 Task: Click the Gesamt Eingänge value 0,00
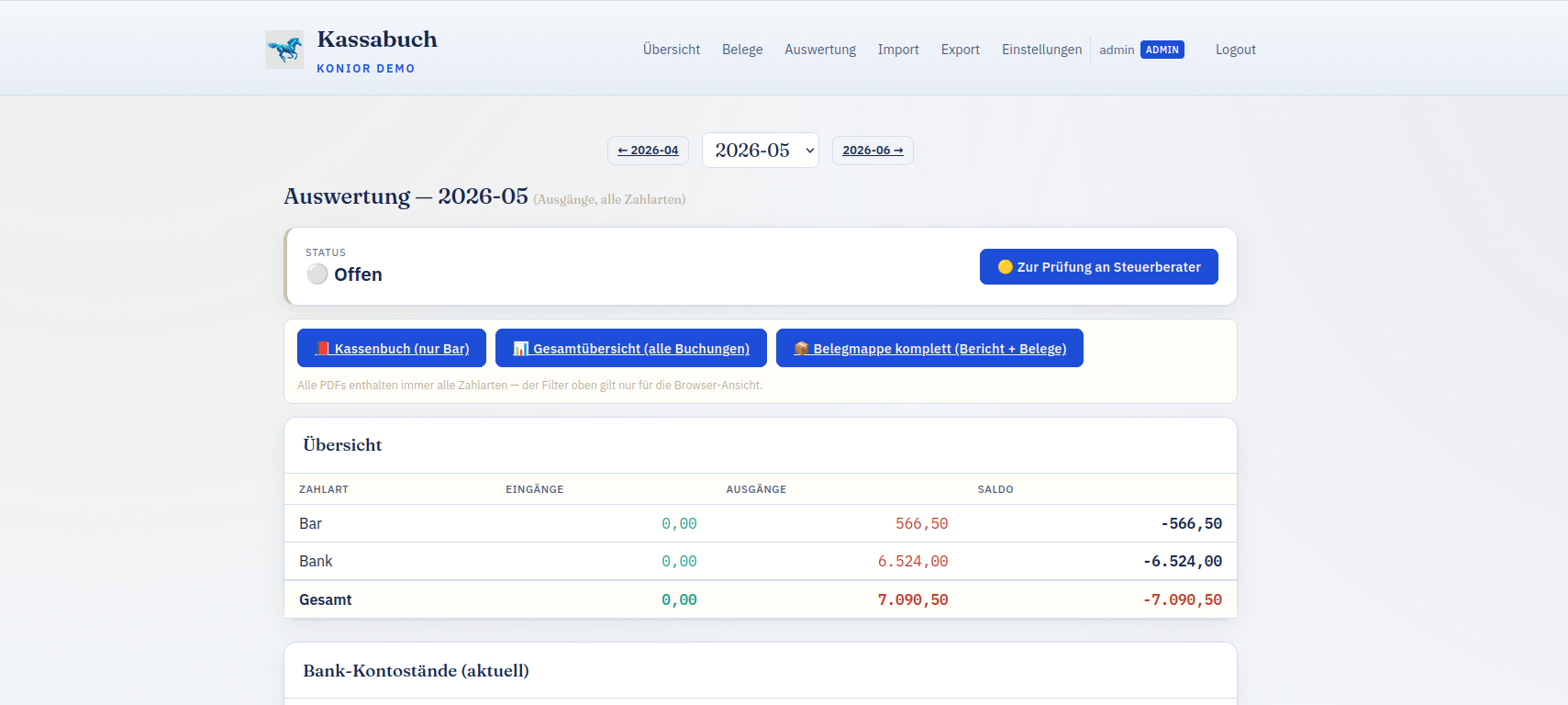click(680, 599)
